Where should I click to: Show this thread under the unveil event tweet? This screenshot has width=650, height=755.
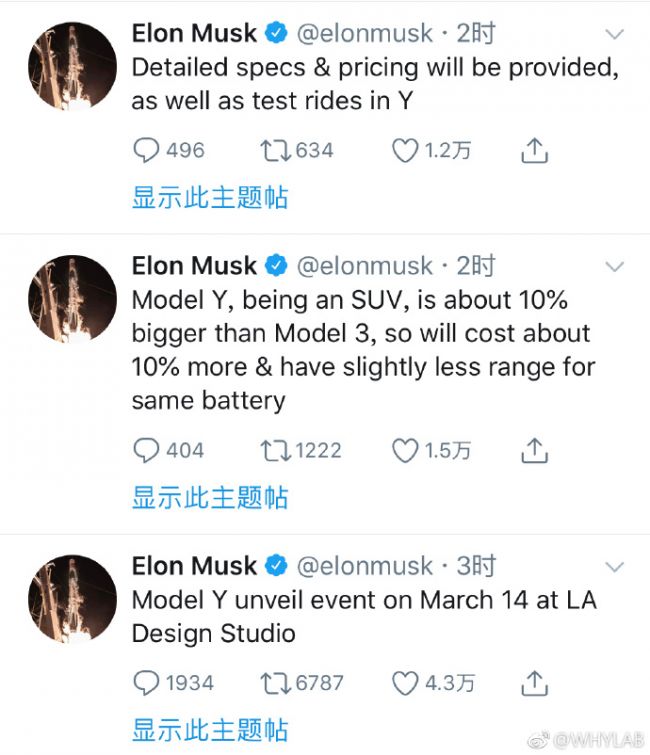coord(210,729)
